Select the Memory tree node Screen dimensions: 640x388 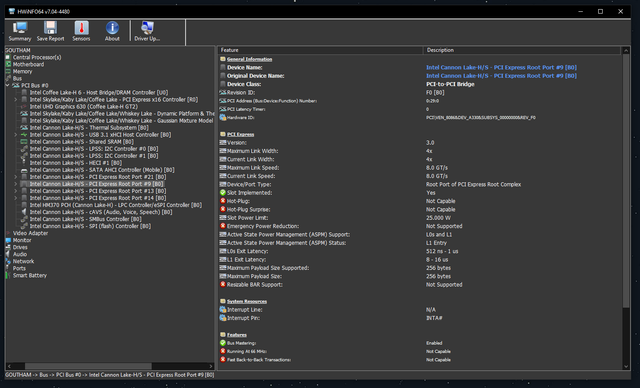[x=22, y=71]
